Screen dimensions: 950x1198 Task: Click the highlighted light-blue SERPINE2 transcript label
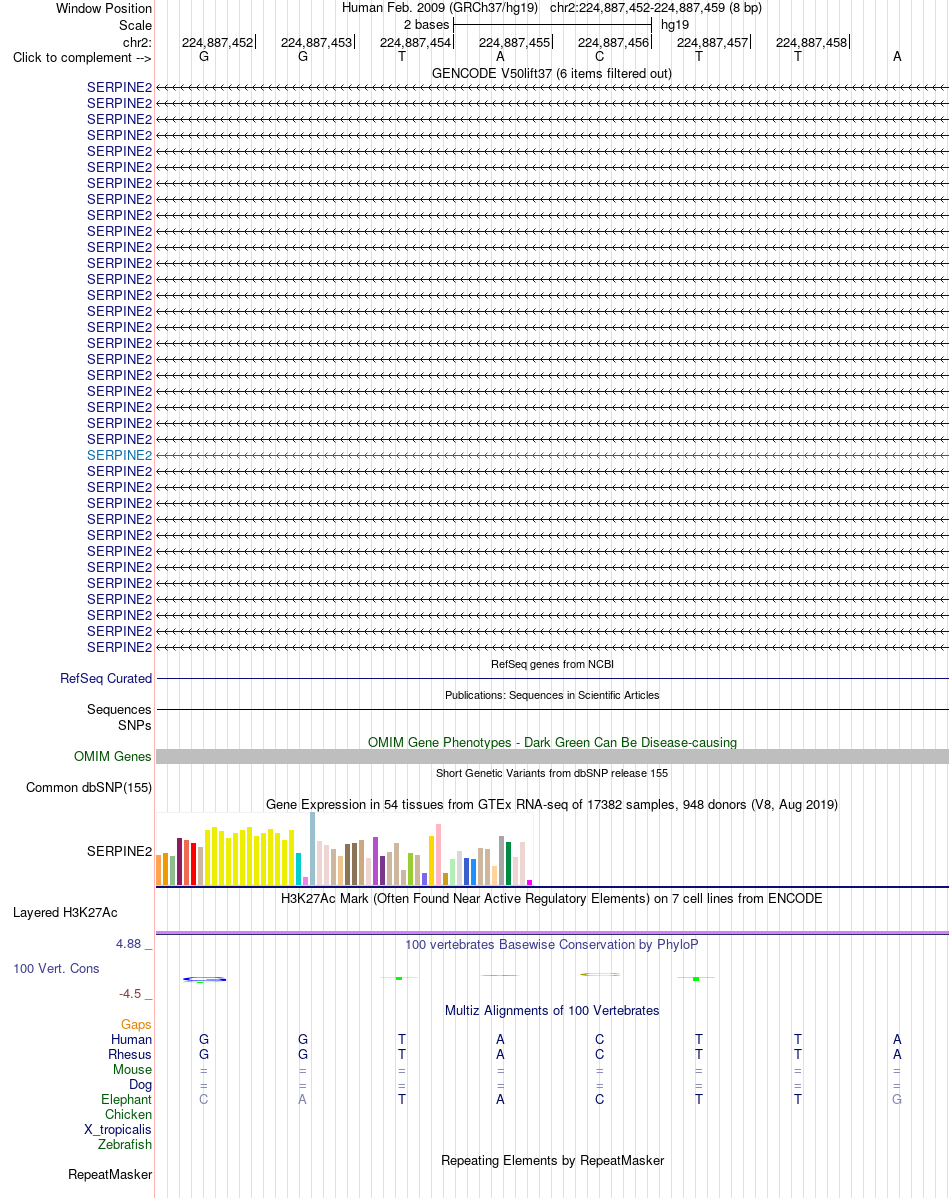(119, 455)
